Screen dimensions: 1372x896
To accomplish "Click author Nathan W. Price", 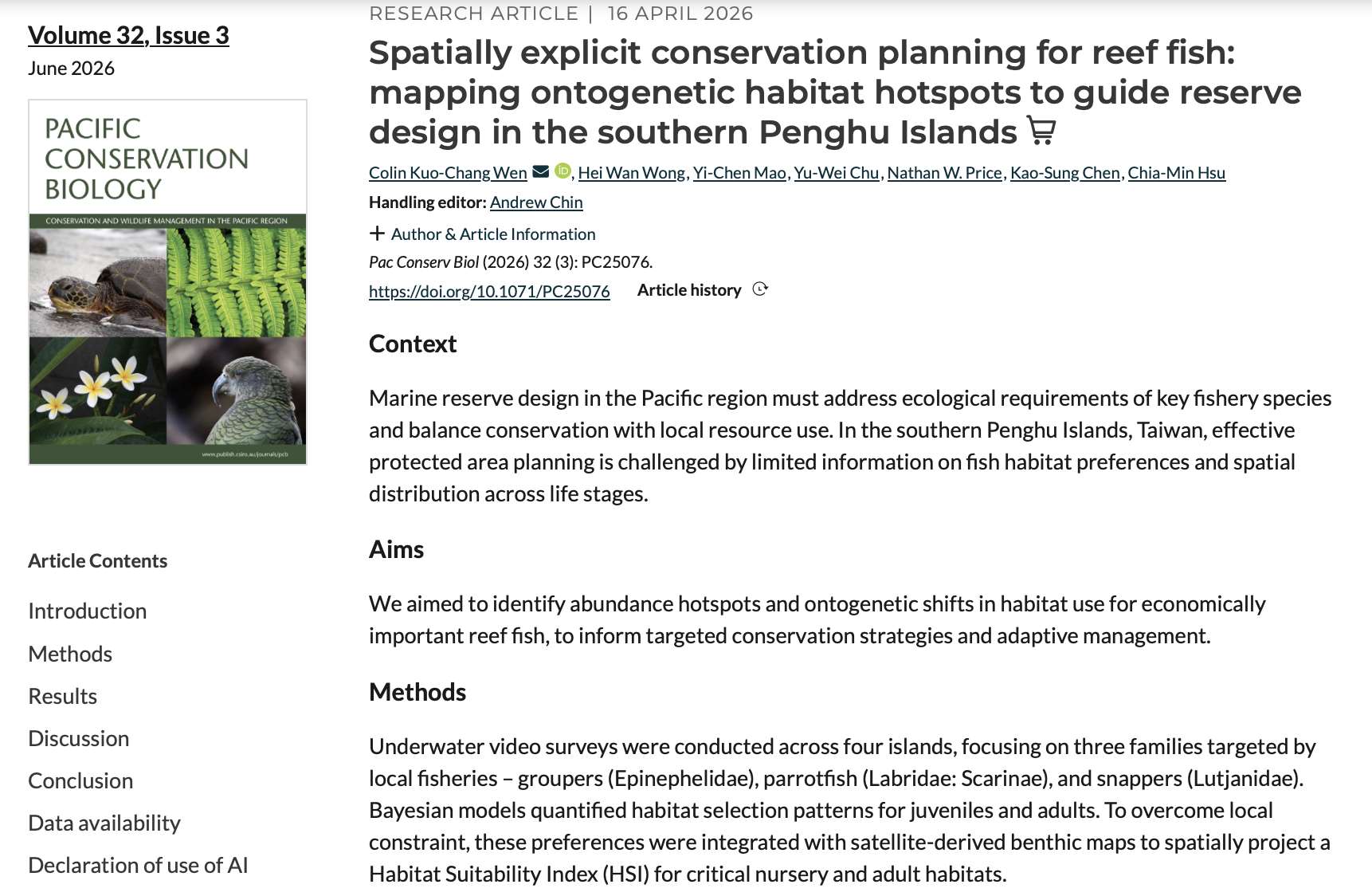I will pyautogui.click(x=944, y=173).
